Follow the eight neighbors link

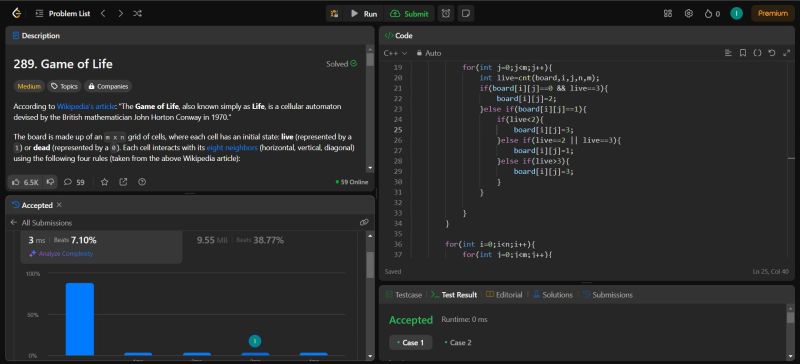(x=232, y=148)
